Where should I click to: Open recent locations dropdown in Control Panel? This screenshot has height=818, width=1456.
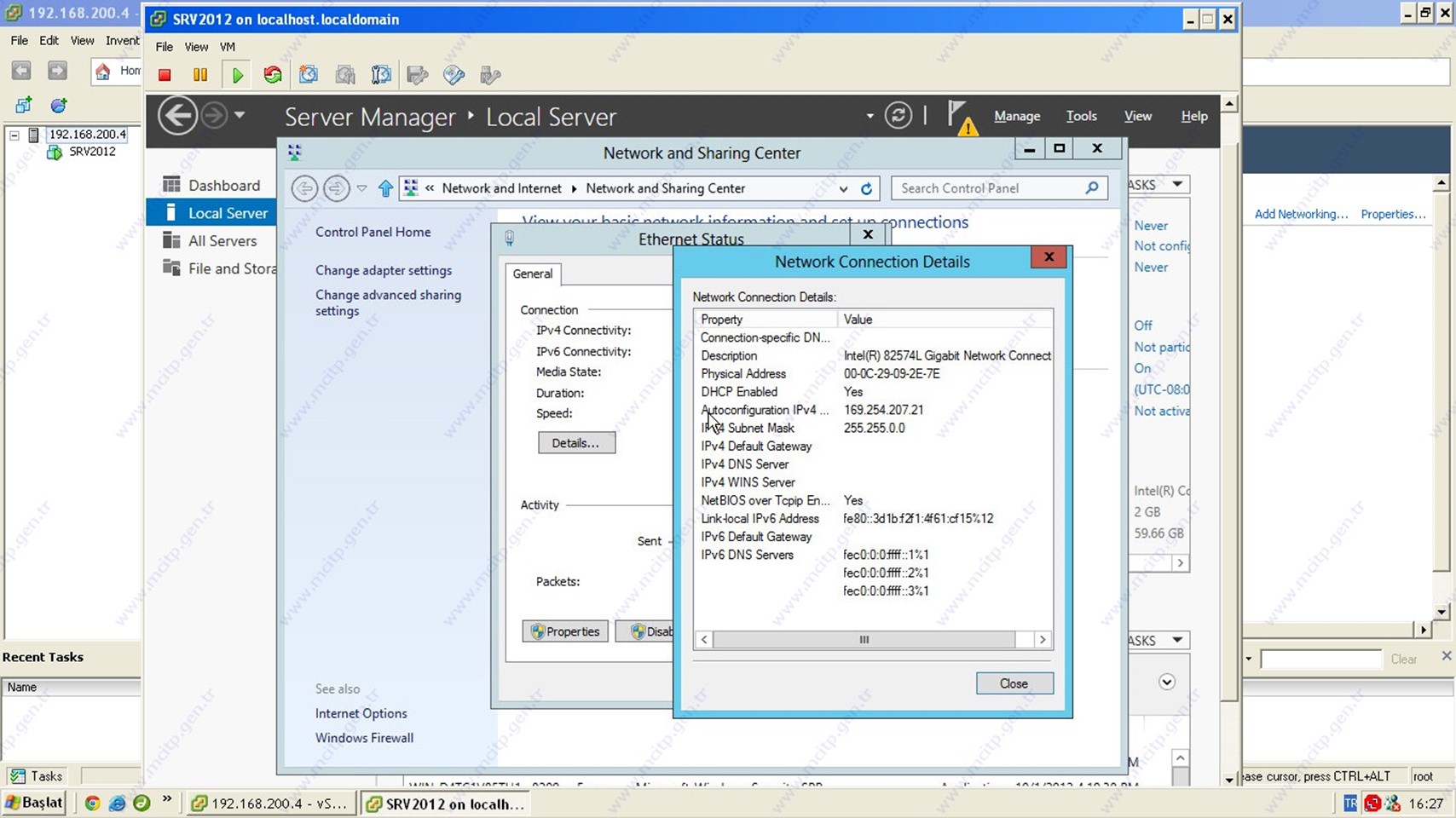[361, 188]
